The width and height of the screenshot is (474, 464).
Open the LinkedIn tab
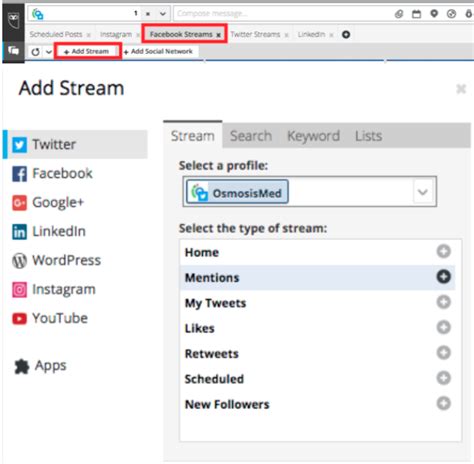pos(311,34)
